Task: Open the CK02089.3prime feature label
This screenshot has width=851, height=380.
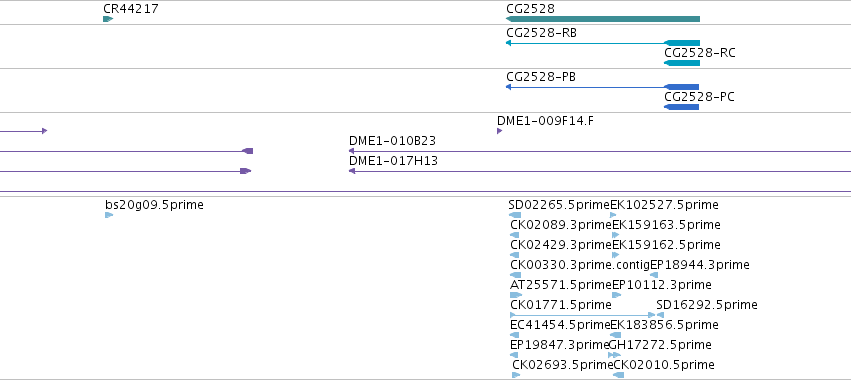Action: pos(561,225)
